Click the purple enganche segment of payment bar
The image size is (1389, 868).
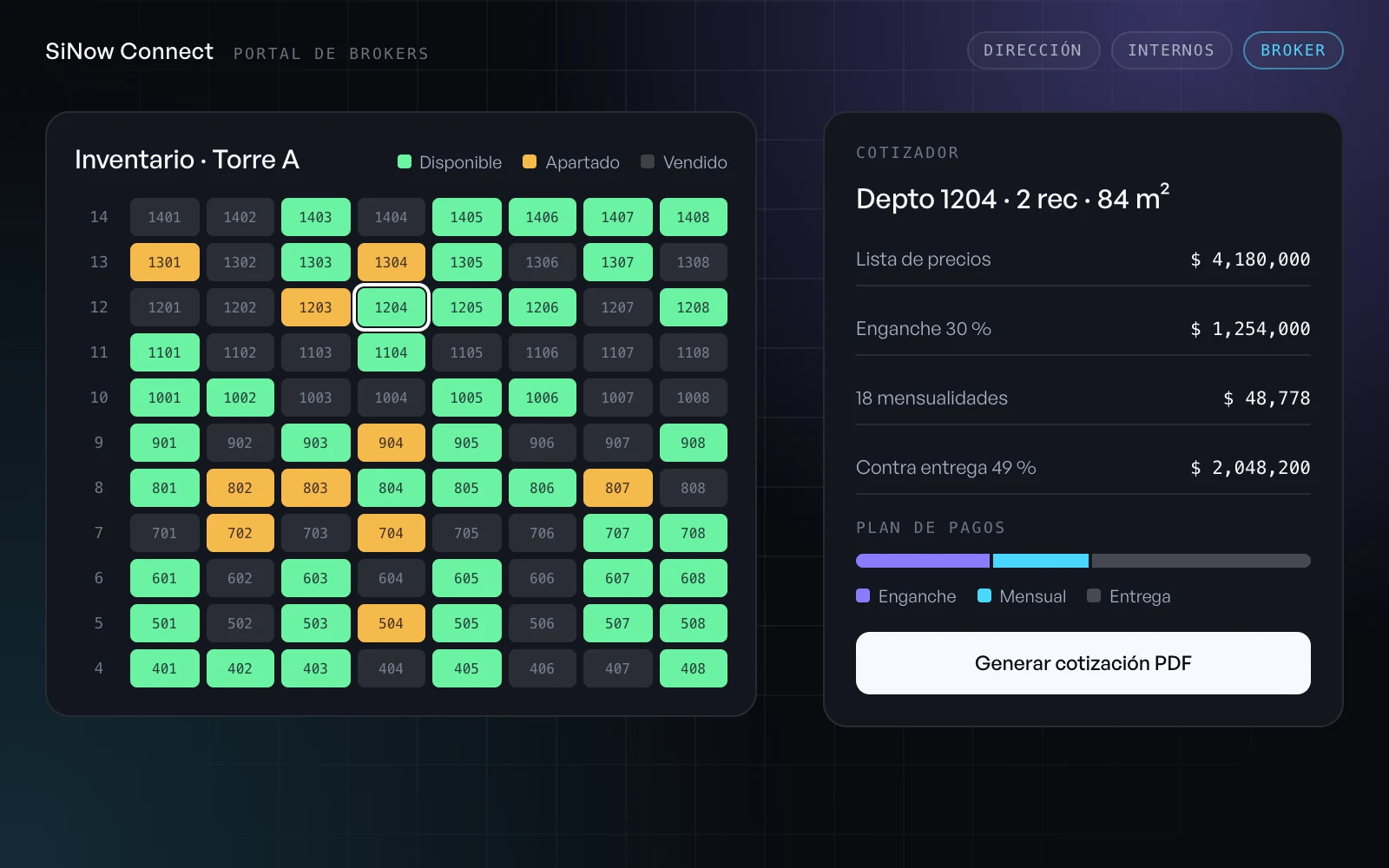[923, 561]
